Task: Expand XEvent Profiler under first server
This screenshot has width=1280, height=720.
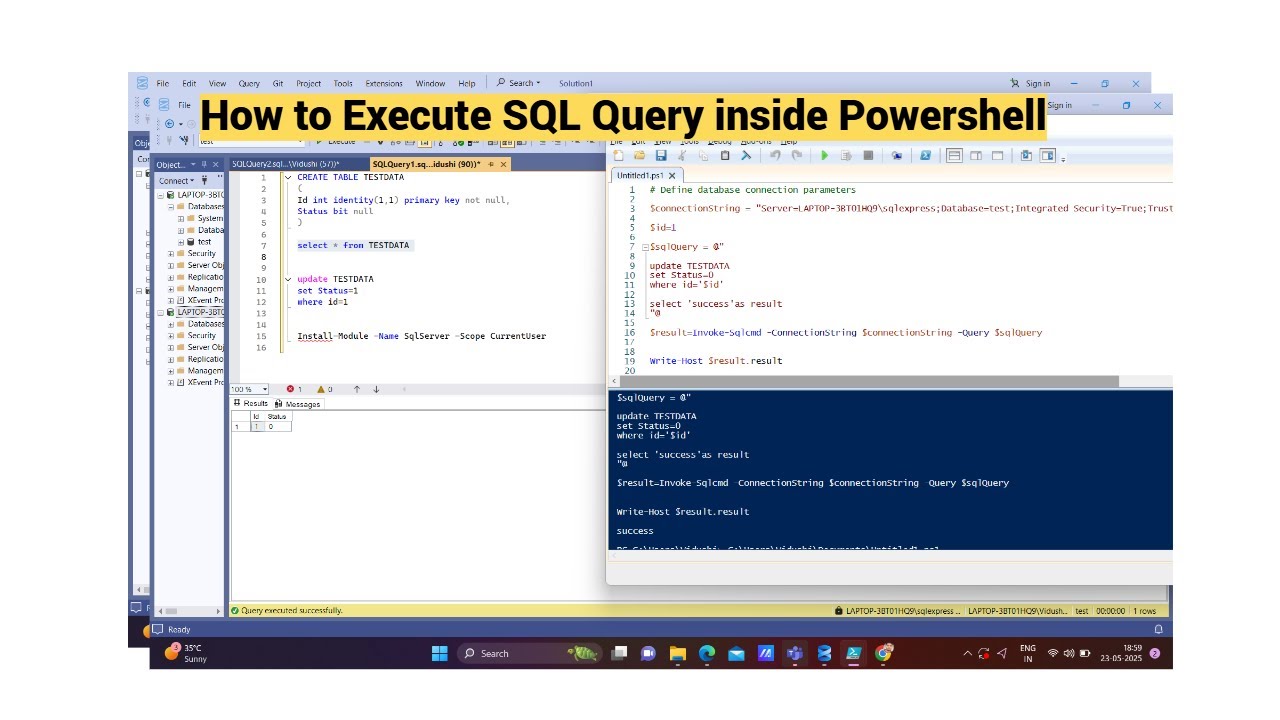Action: pyautogui.click(x=171, y=300)
